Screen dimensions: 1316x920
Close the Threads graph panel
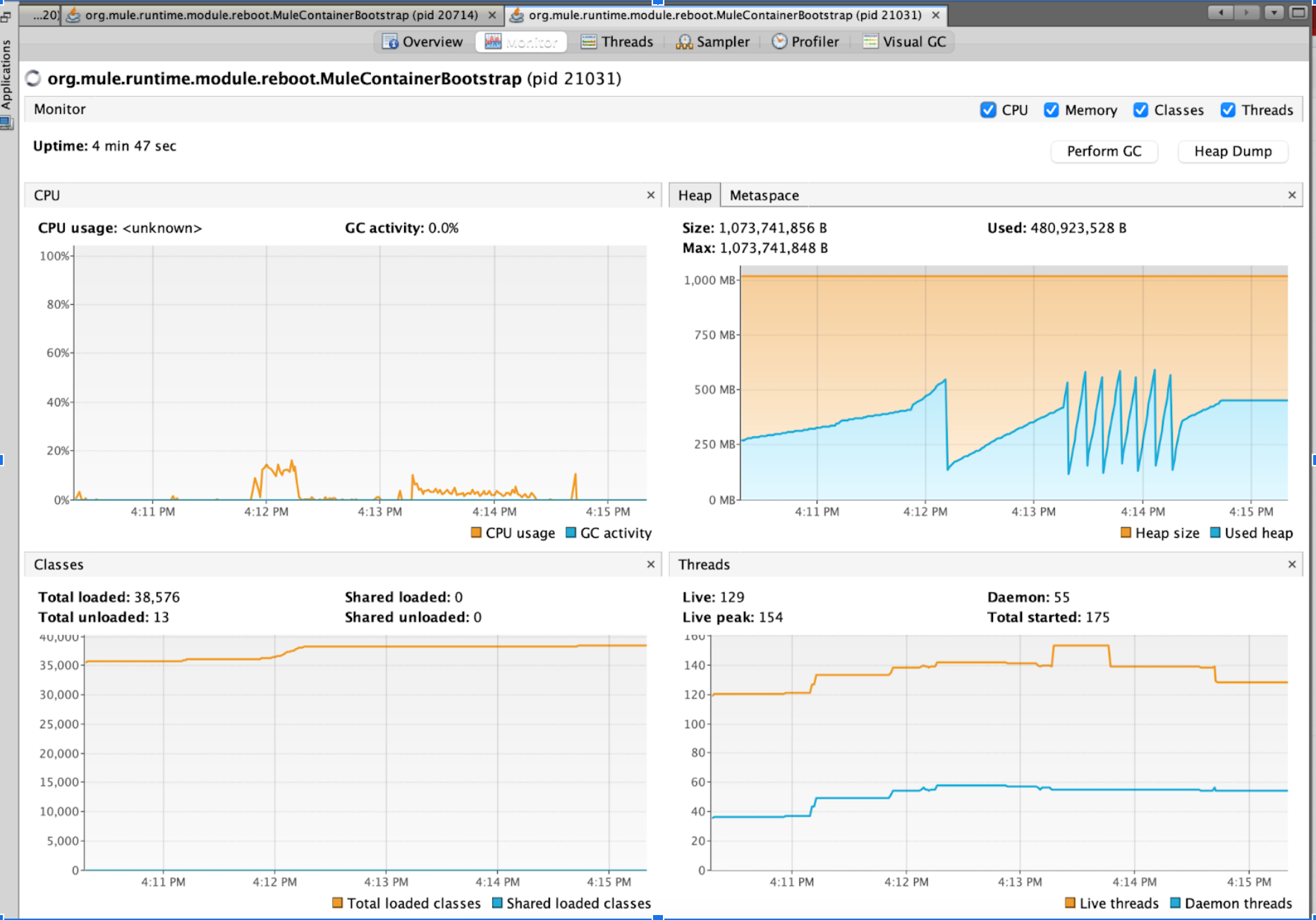[x=1292, y=564]
